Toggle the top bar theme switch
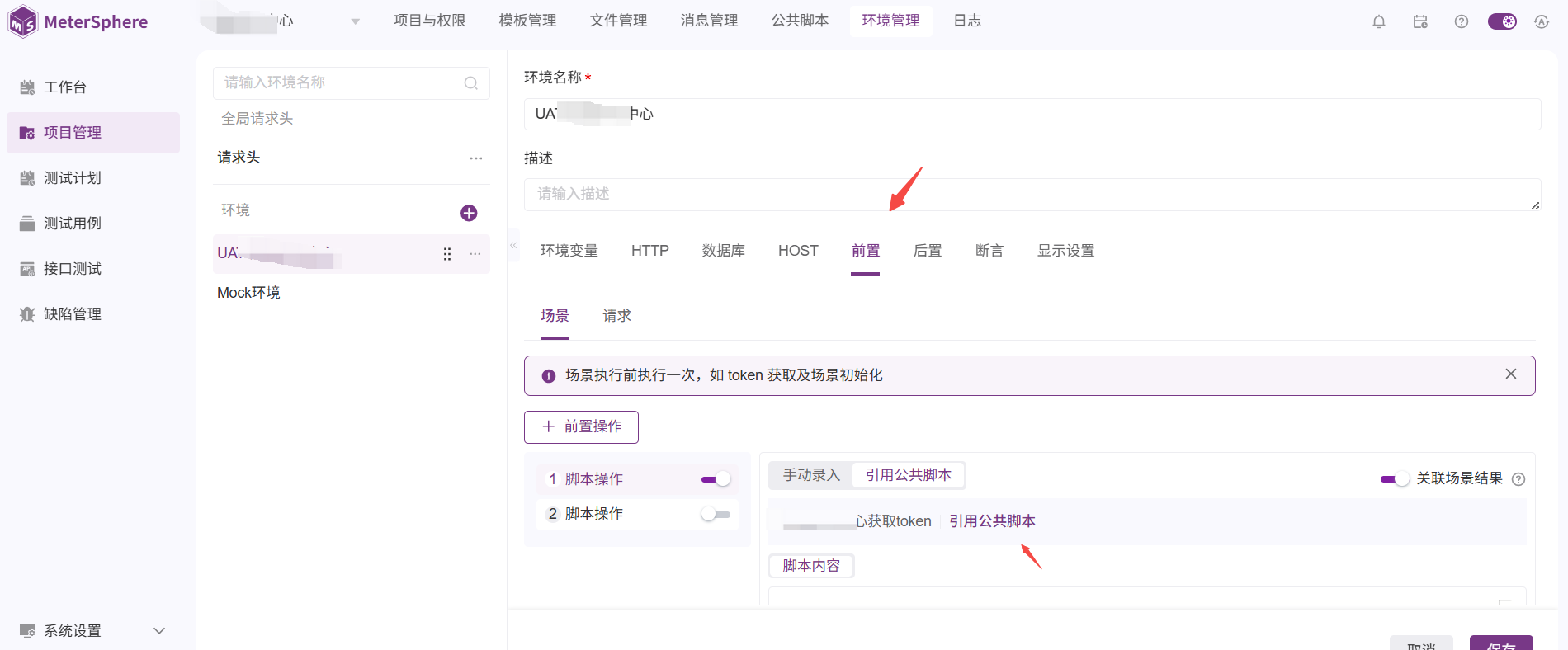The width and height of the screenshot is (1568, 650). 1502,22
